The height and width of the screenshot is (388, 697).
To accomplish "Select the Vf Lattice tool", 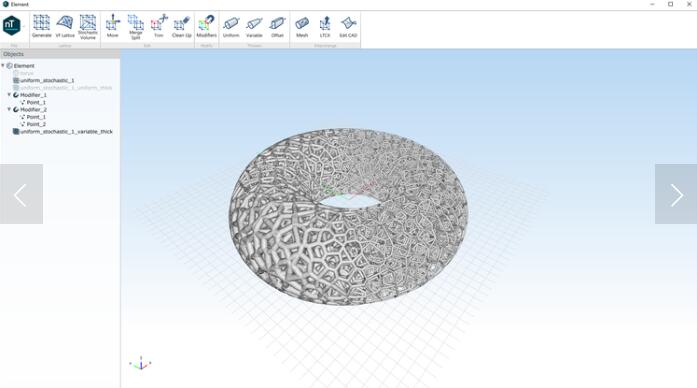I will point(65,26).
